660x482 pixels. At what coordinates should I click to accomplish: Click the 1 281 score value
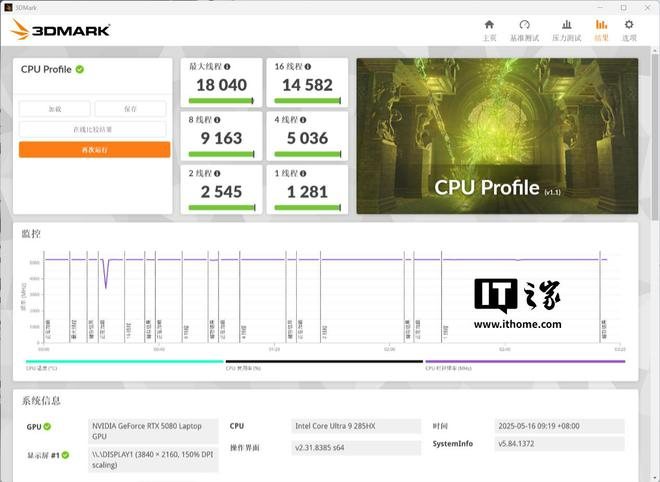(307, 192)
